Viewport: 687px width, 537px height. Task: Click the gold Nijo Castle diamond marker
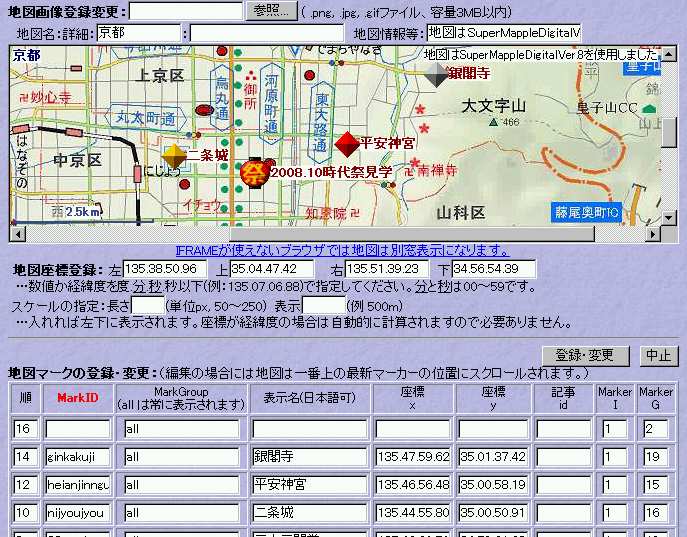(174, 156)
